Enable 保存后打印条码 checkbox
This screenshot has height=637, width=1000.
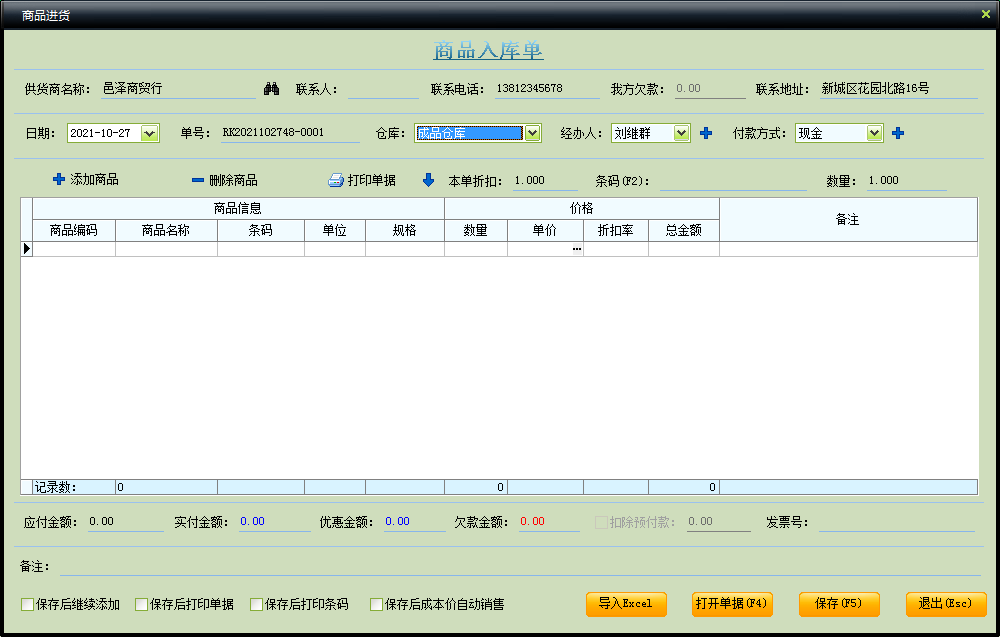(256, 604)
